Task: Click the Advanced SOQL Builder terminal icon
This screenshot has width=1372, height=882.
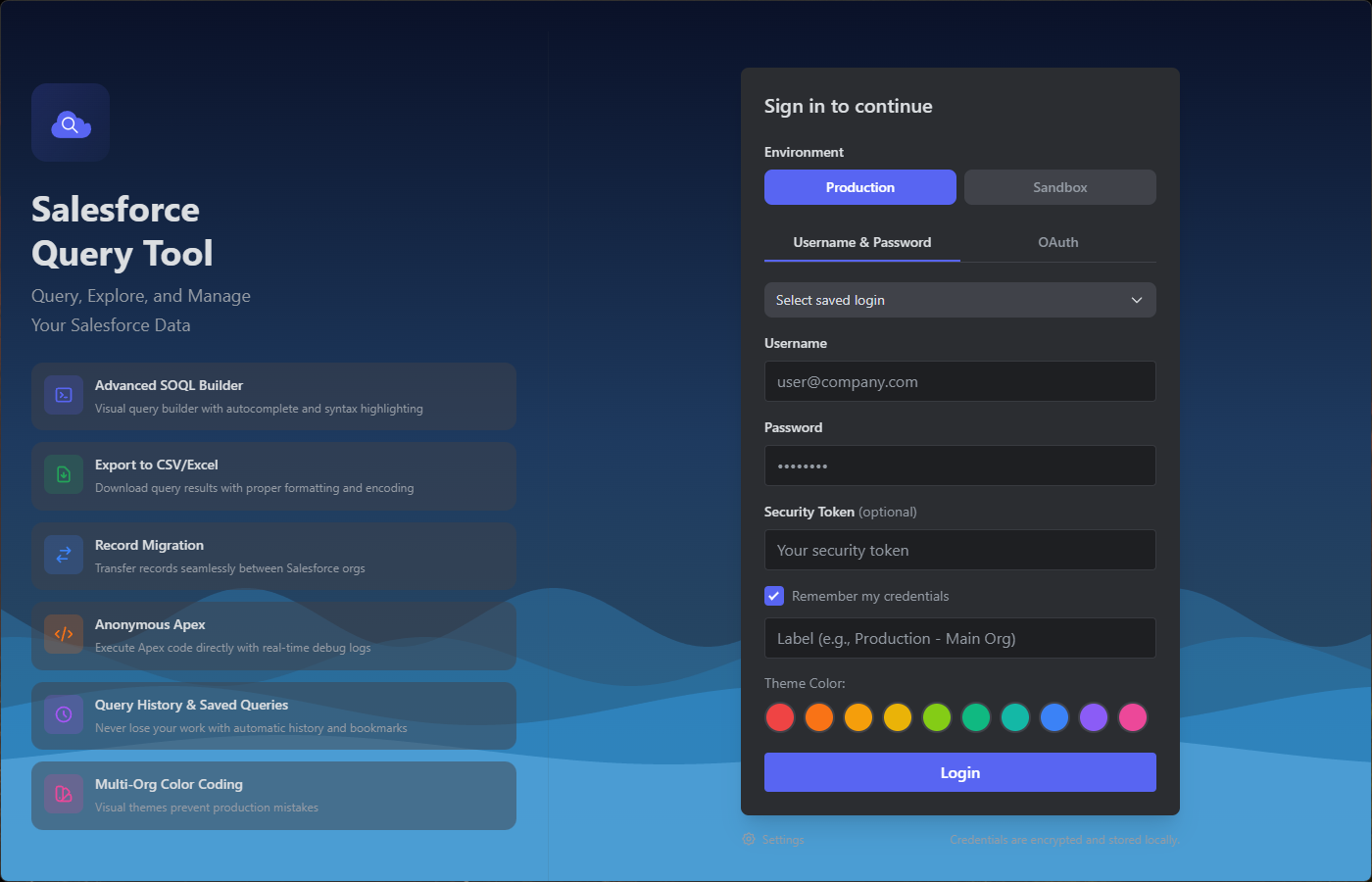Action: pos(64,395)
